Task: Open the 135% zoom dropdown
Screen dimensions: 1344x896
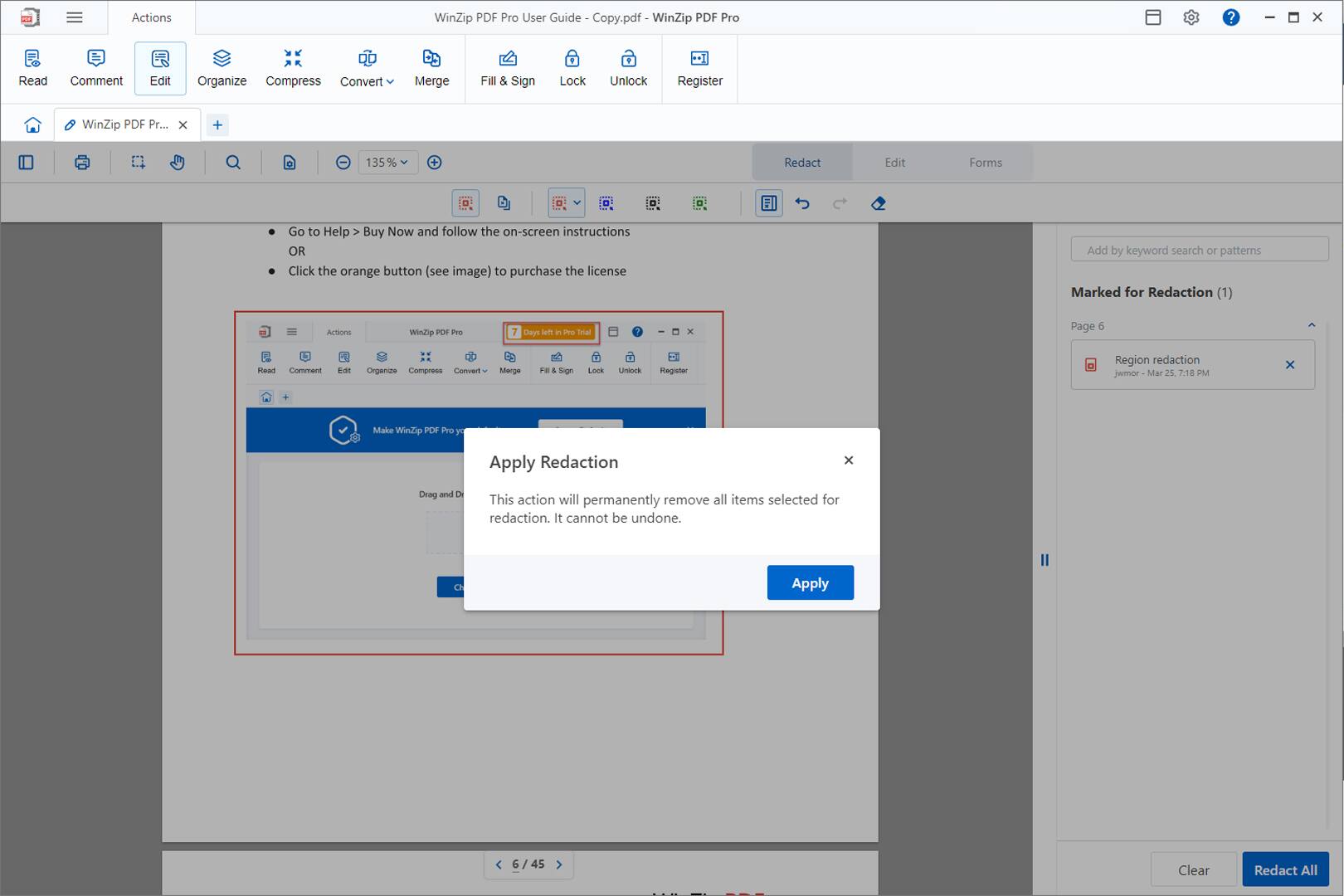Action: pyautogui.click(x=387, y=163)
